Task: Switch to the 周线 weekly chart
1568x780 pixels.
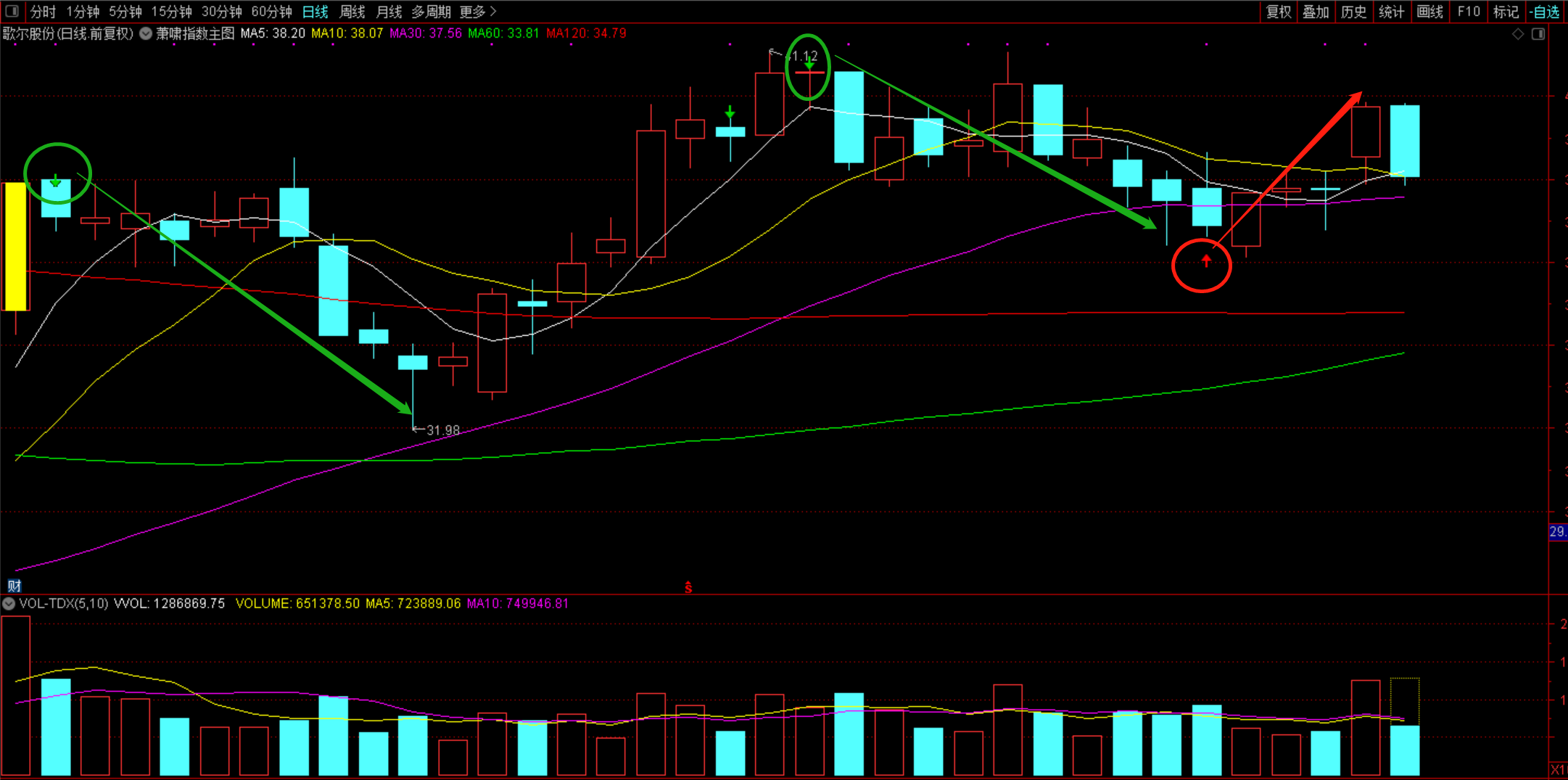Action: click(x=352, y=12)
